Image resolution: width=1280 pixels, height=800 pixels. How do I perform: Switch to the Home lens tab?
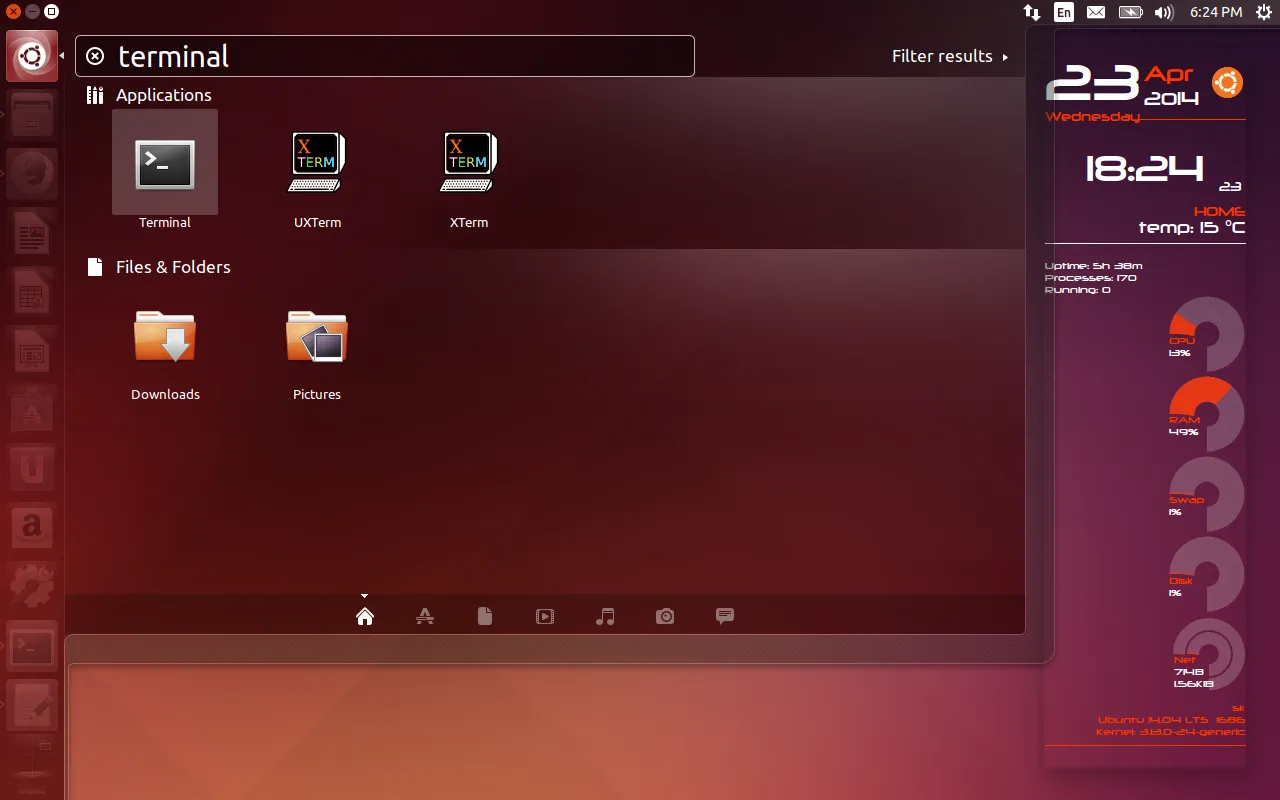[365, 616]
